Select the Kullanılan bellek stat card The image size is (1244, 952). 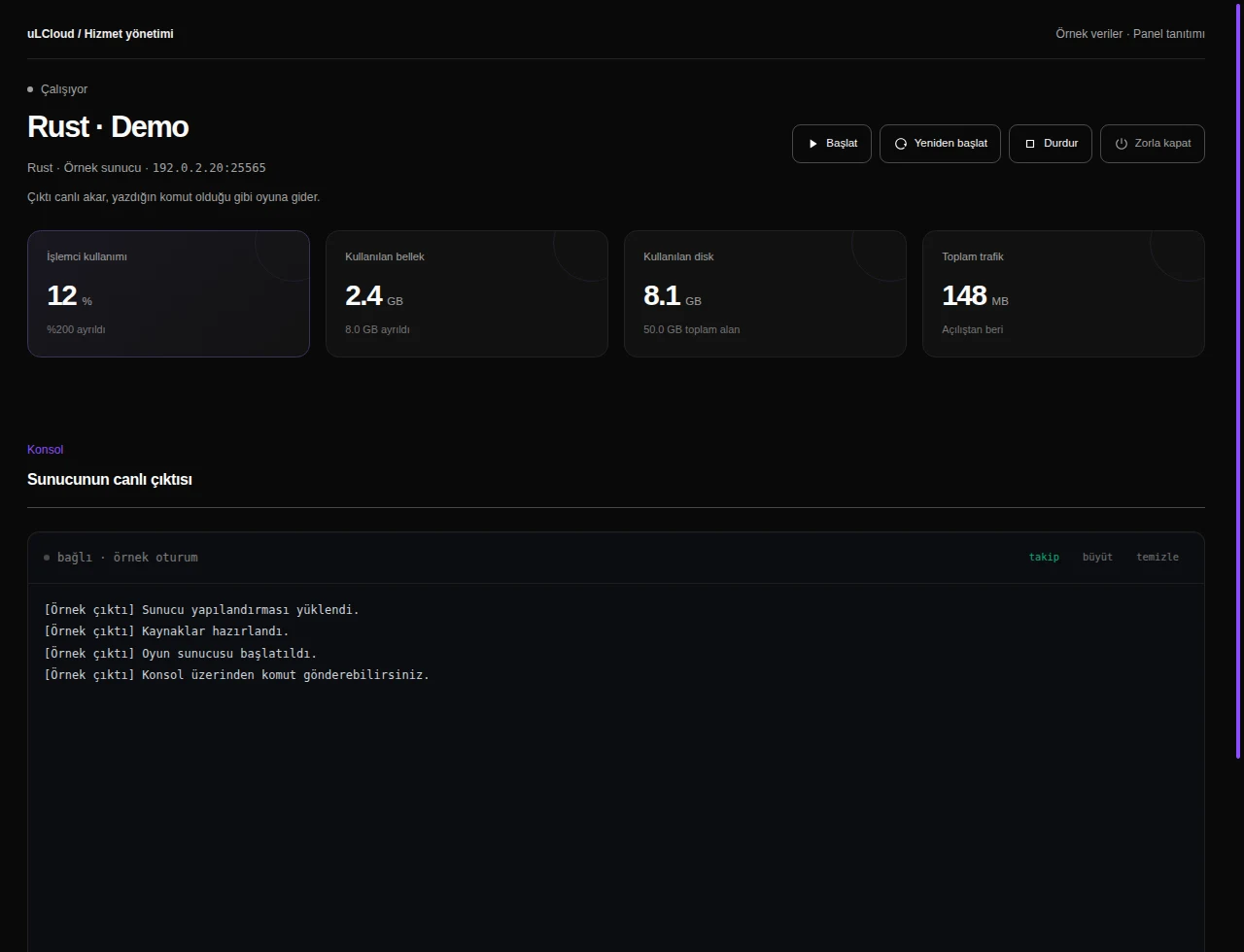tap(466, 293)
